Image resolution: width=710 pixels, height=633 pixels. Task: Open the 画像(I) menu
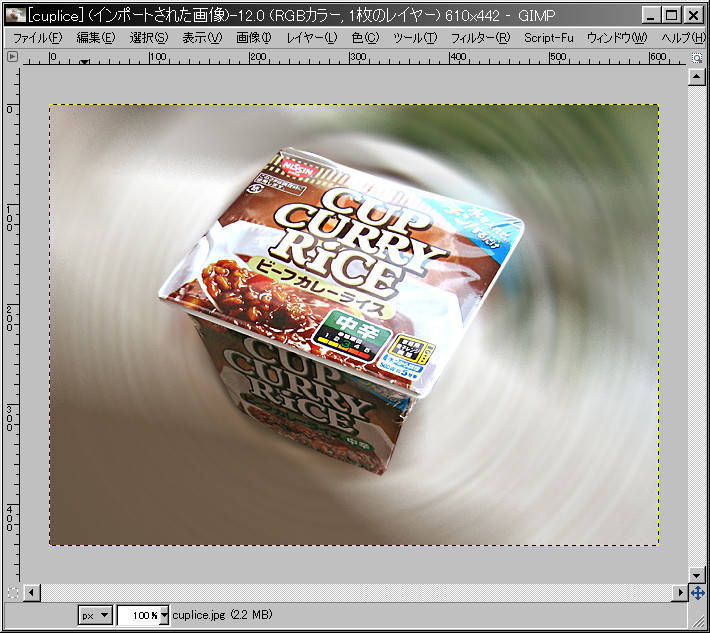[254, 38]
